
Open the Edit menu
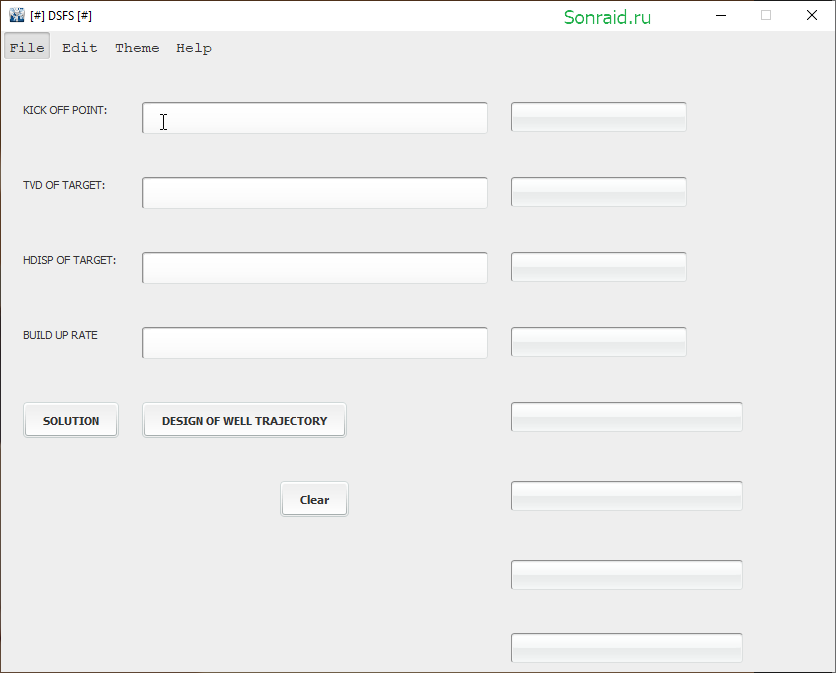[79, 47]
